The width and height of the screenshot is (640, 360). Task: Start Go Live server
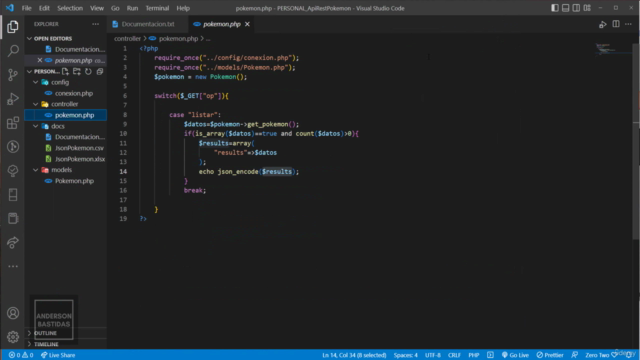pyautogui.click(x=515, y=355)
